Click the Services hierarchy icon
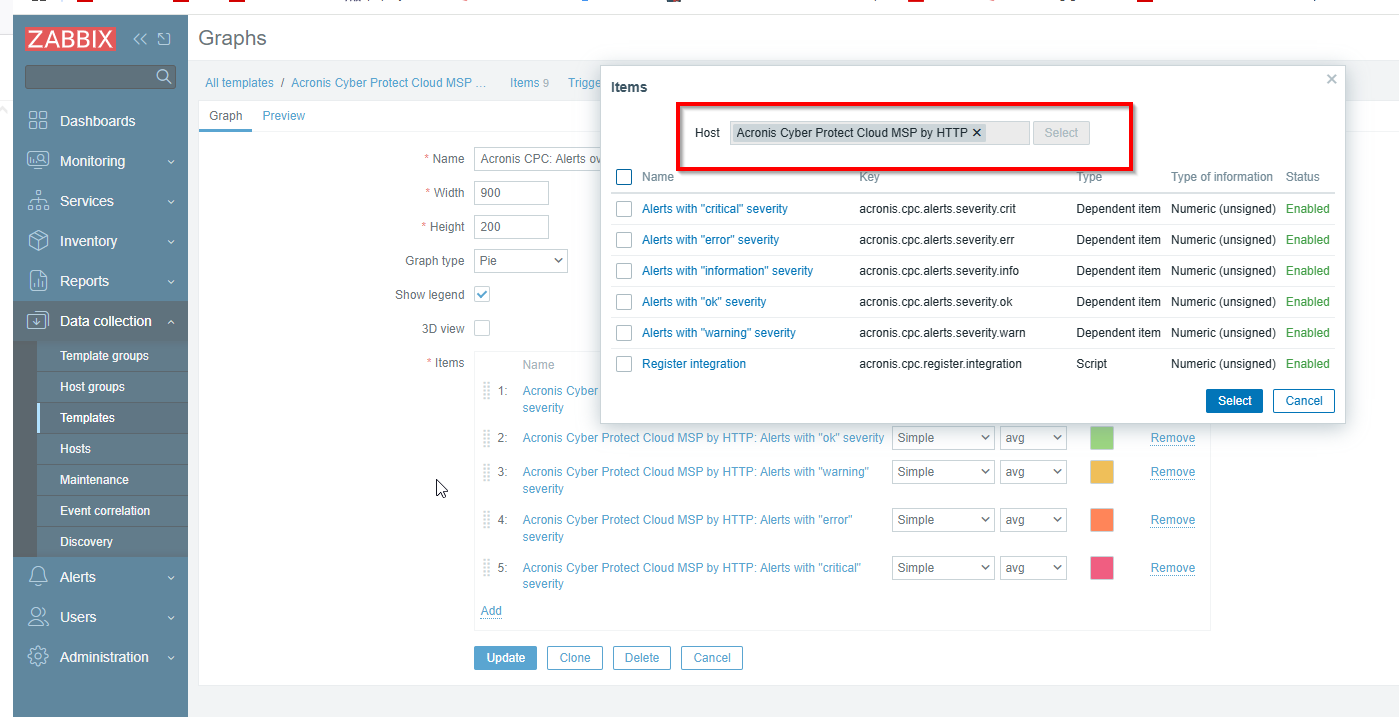Viewport: 1399px width, 717px height. [x=38, y=201]
